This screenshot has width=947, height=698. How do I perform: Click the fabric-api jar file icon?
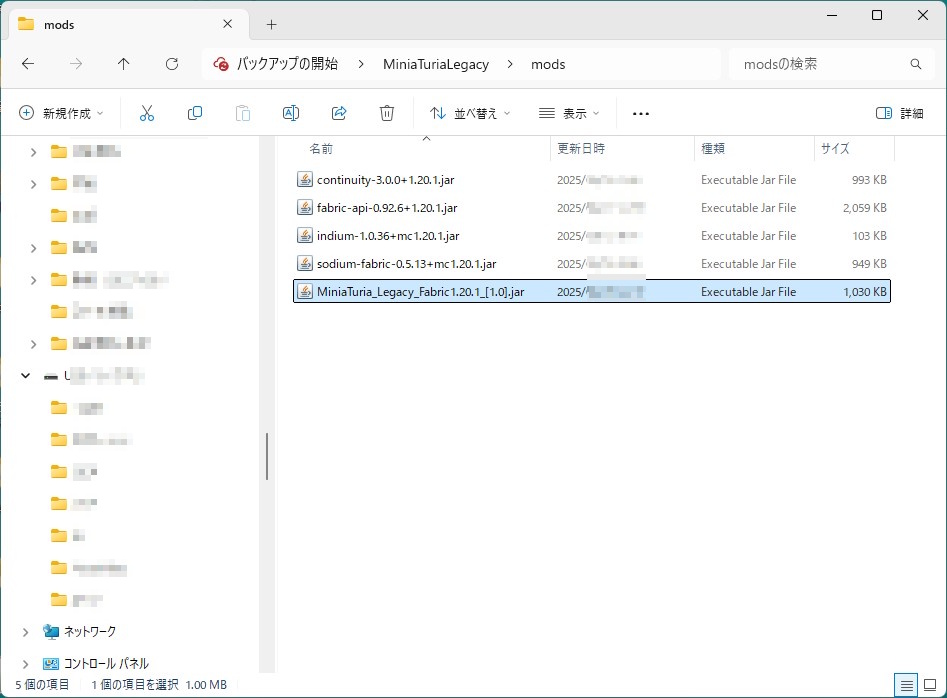305,208
